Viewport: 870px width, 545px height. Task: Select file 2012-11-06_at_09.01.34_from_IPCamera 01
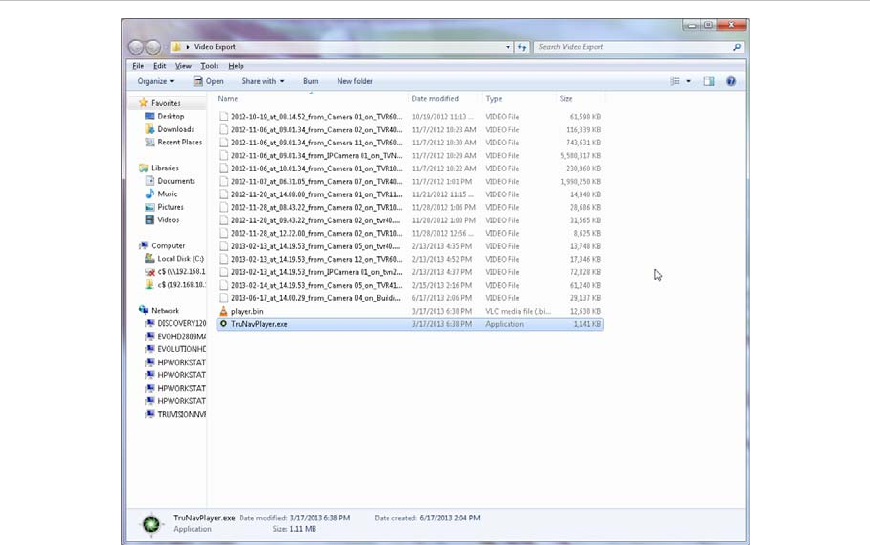point(316,155)
